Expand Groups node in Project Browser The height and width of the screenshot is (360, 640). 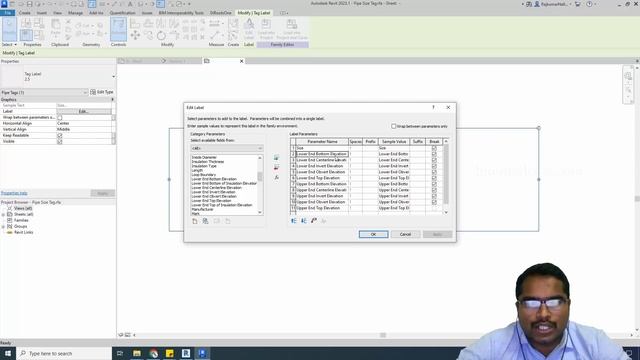coord(3,227)
